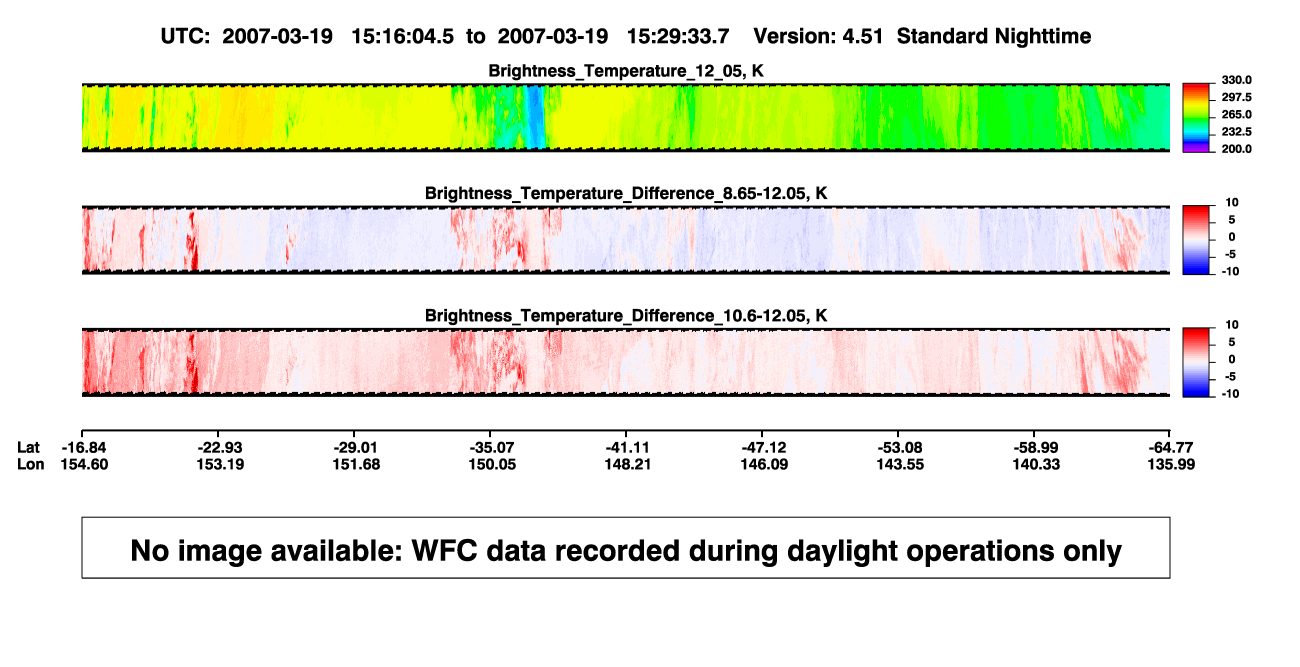Click the Brightness_Temperature_Difference_8.65-12.05 title
This screenshot has width=1300, height=667.
pyautogui.click(x=626, y=193)
